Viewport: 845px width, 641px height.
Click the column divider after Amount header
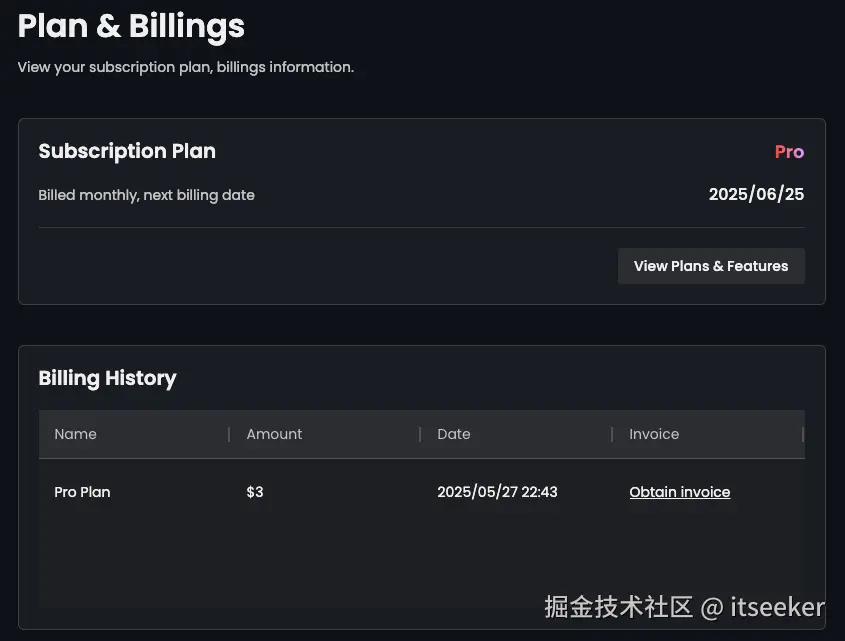[420, 434]
